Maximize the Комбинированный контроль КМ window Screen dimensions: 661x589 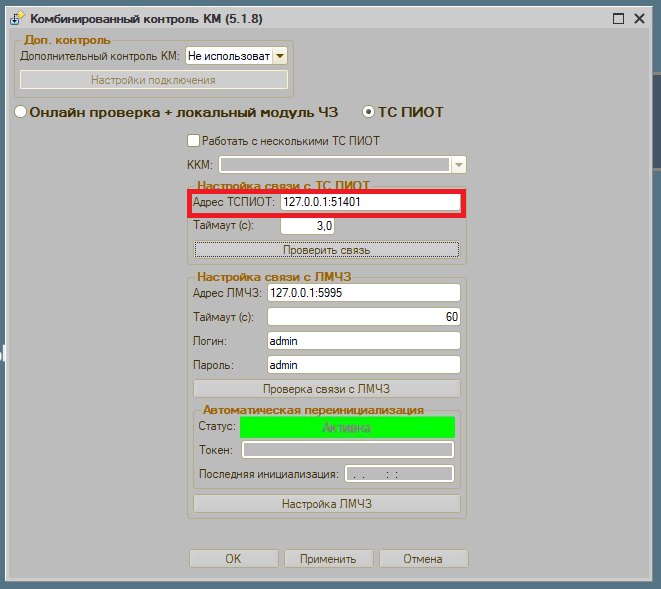[x=618, y=19]
